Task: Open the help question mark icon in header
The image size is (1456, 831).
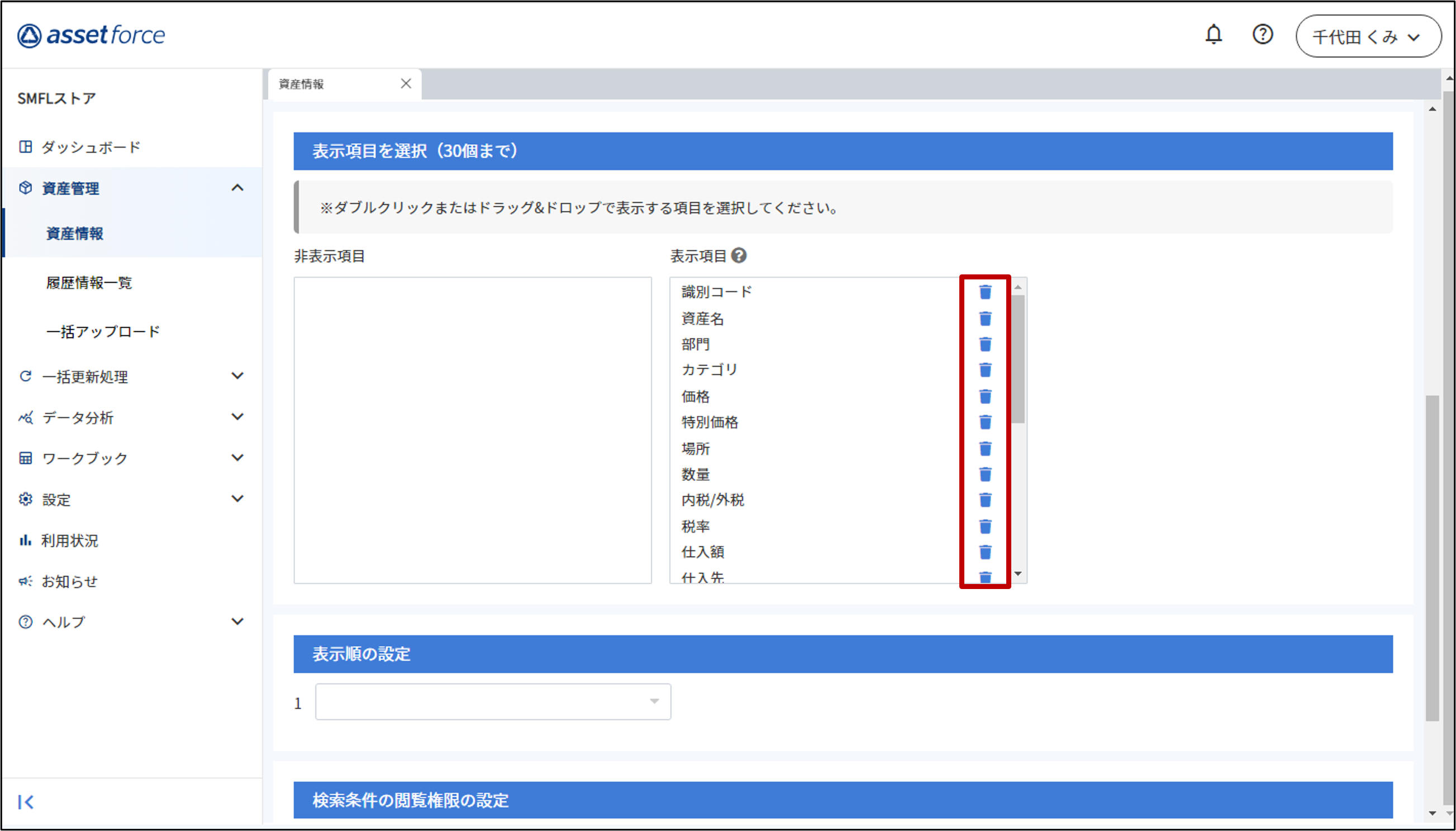Action: click(x=1262, y=35)
